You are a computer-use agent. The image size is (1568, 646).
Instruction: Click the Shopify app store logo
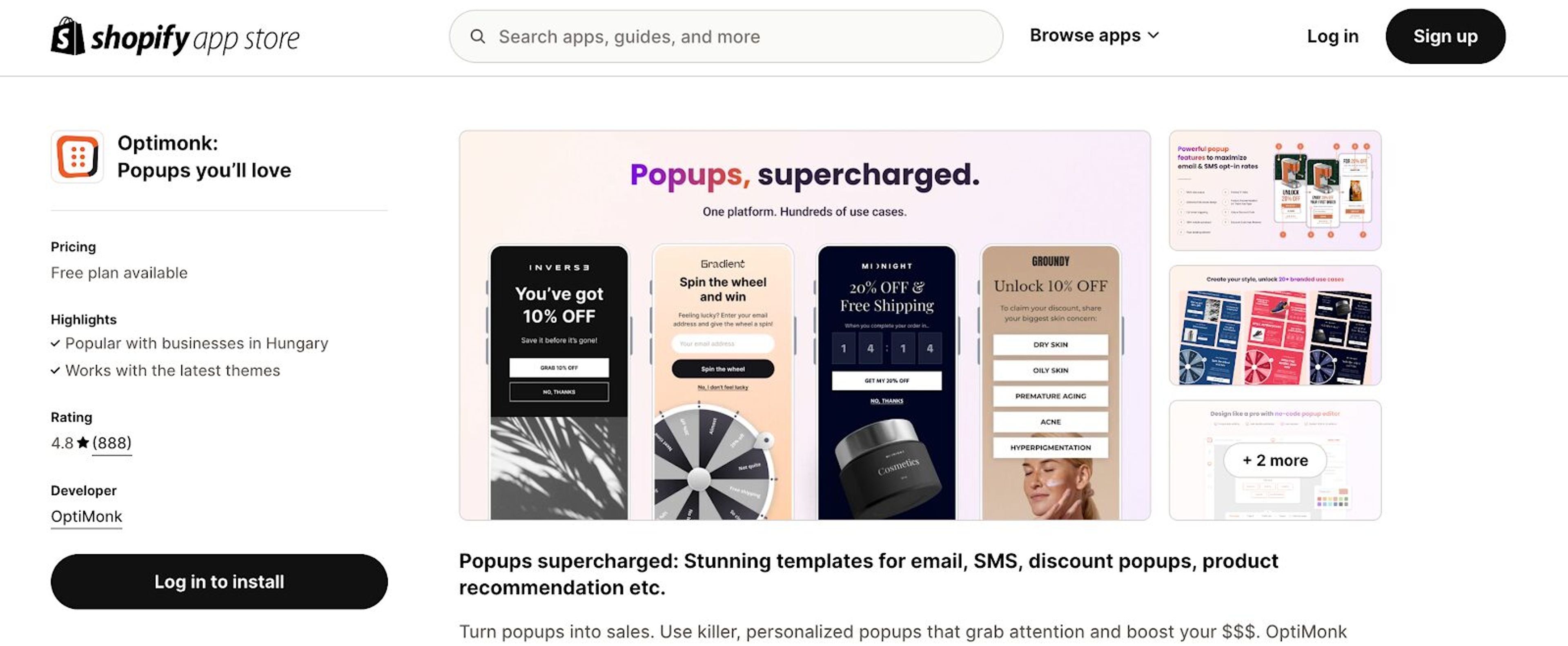click(175, 36)
